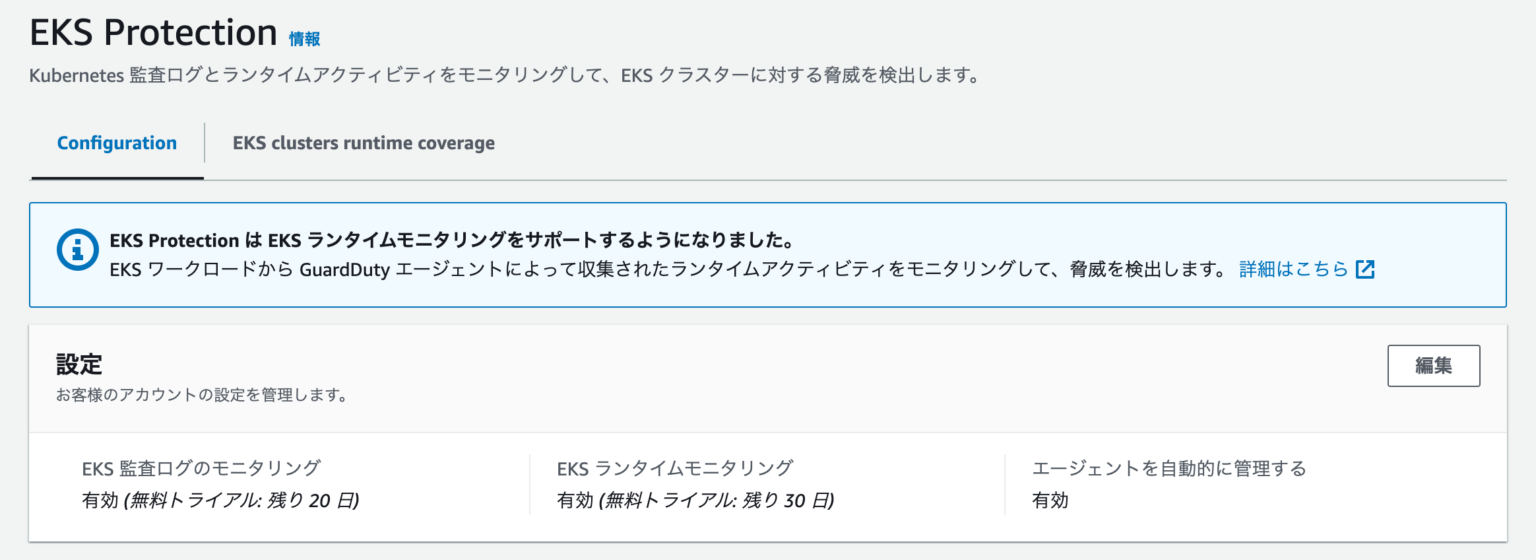Select the EKS 監査ログのモニタリング label
This screenshot has width=1536, height=560.
(201, 468)
